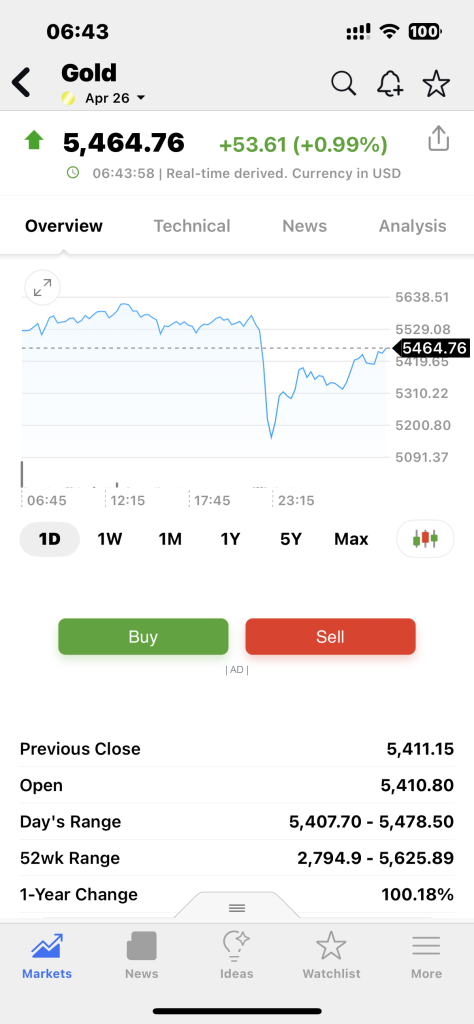
Task: Add Gold to watchlist via star icon
Action: point(436,84)
